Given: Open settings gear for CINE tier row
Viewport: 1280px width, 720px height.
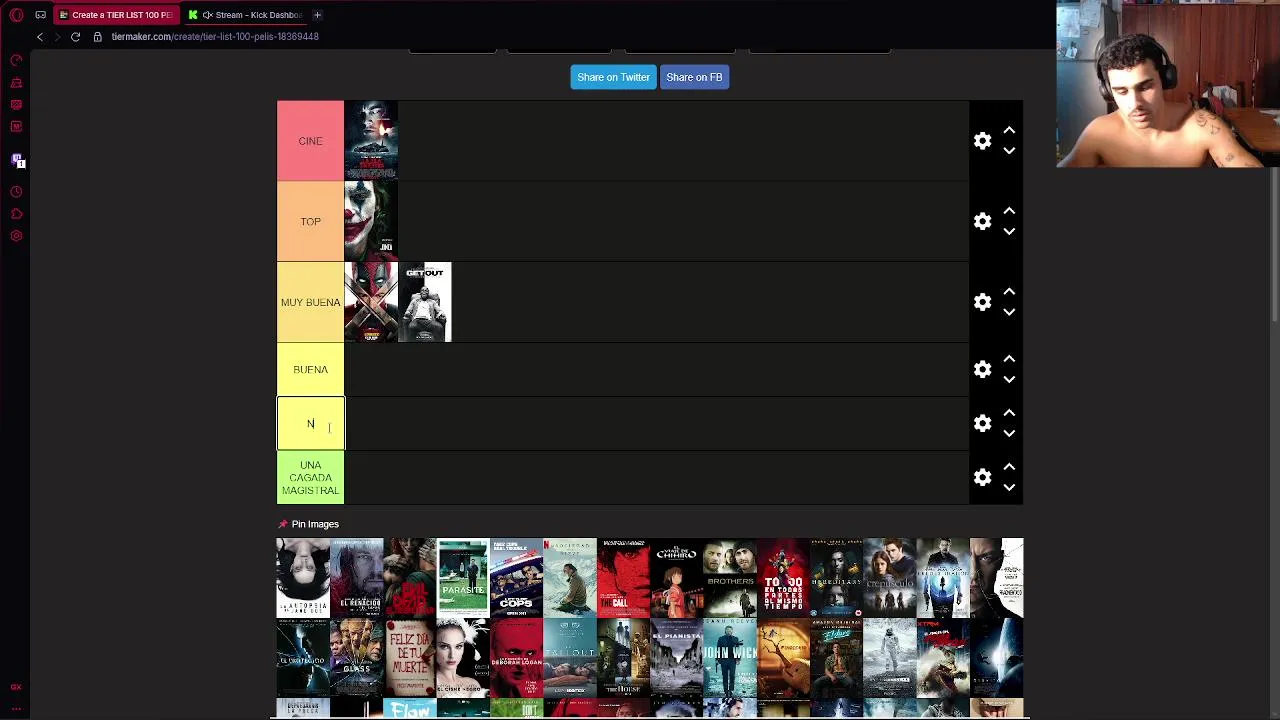Looking at the screenshot, I should [x=982, y=141].
